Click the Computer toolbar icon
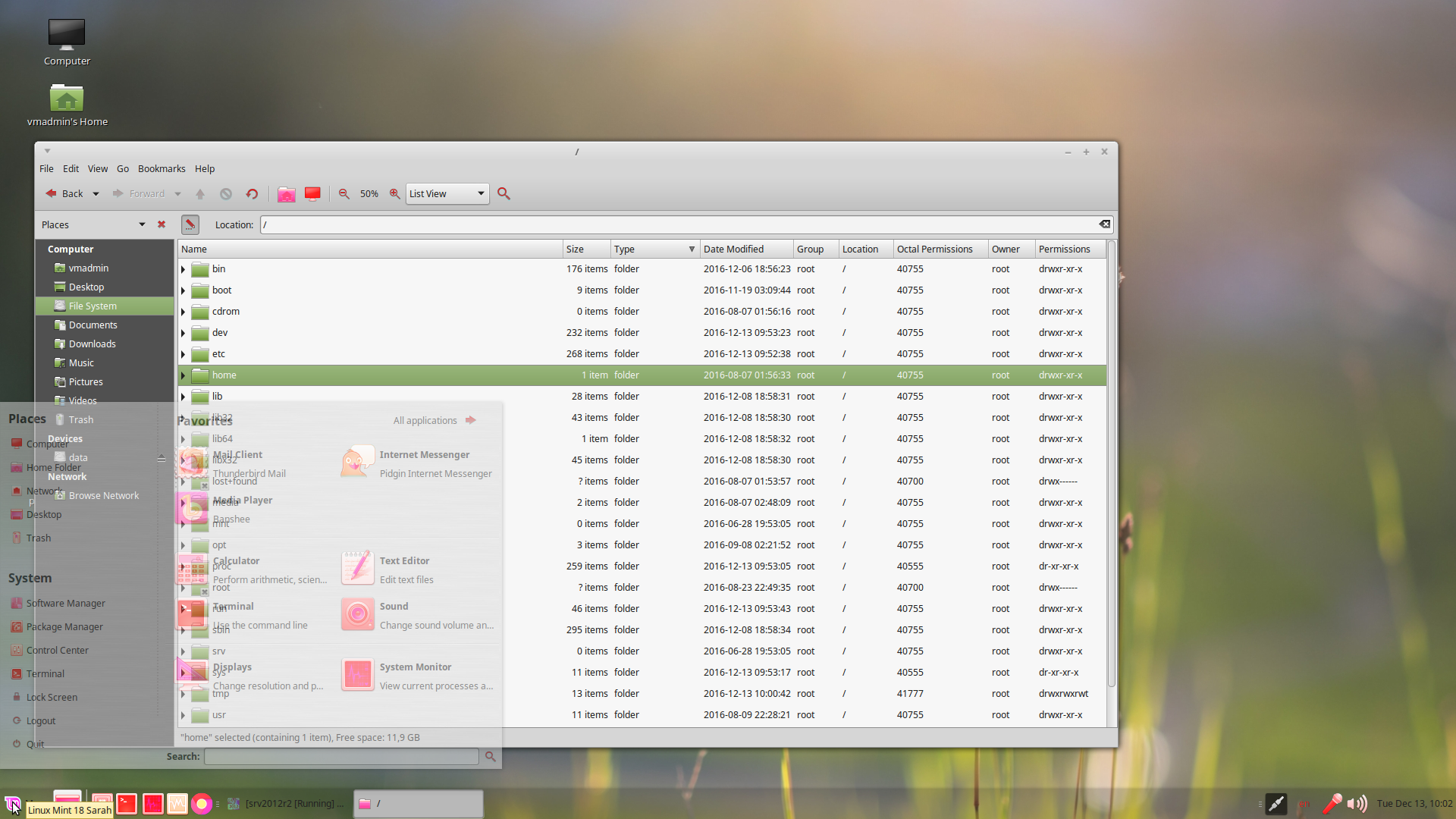Viewport: 1456px width, 819px height. pyautogui.click(x=312, y=194)
